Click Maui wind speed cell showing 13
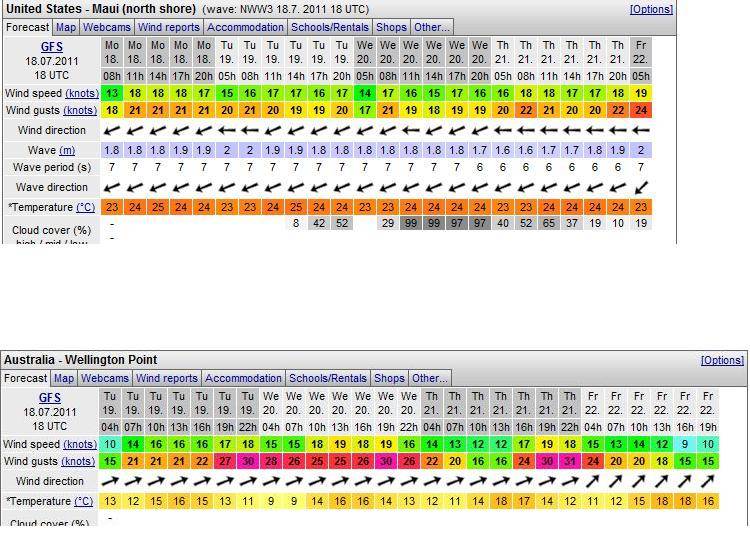Viewport: 750px width, 548px height. tap(112, 93)
